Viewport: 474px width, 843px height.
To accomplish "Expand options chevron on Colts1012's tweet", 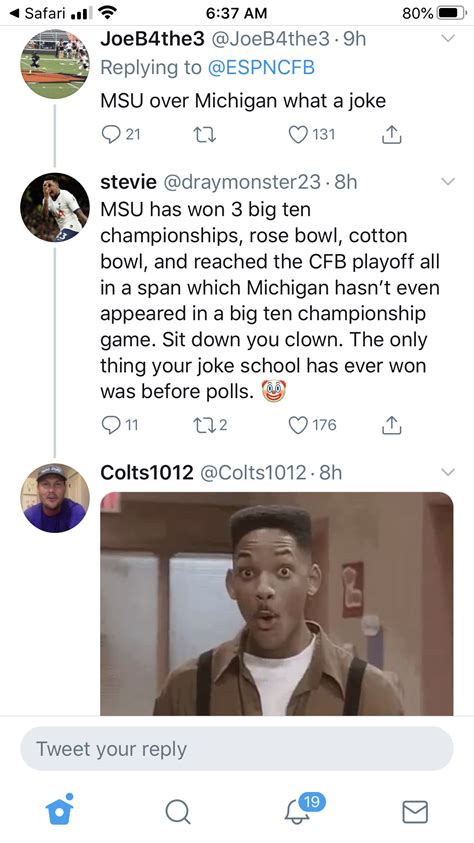I will click(448, 472).
